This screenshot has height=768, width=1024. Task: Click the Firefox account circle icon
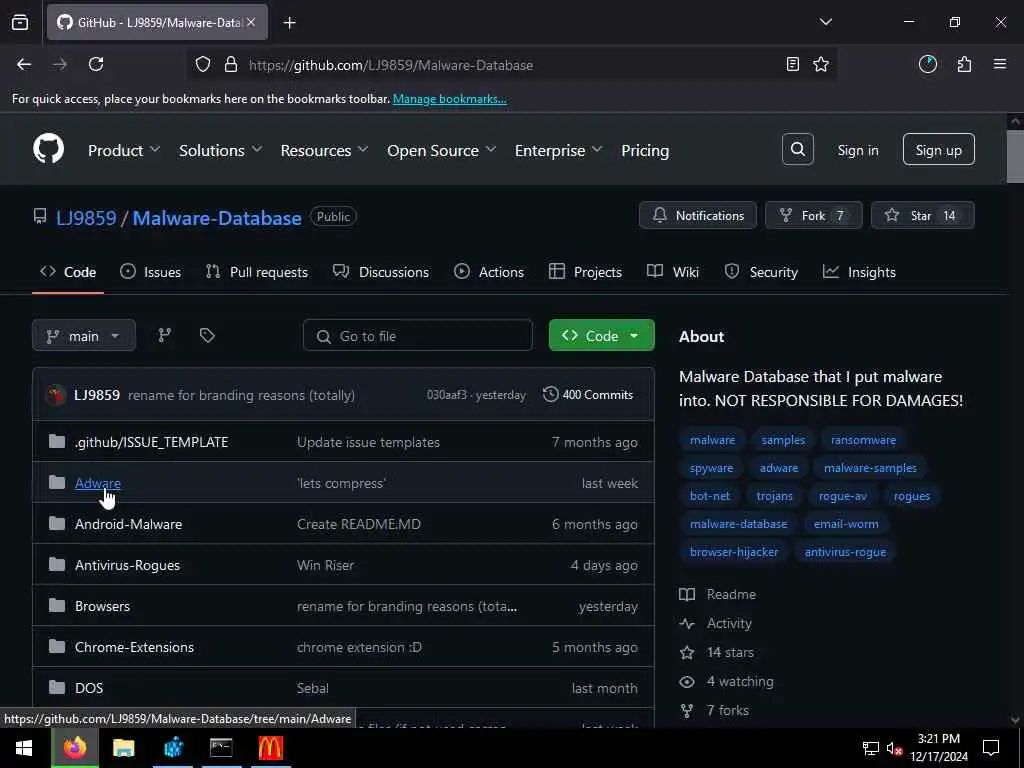pyautogui.click(x=927, y=64)
